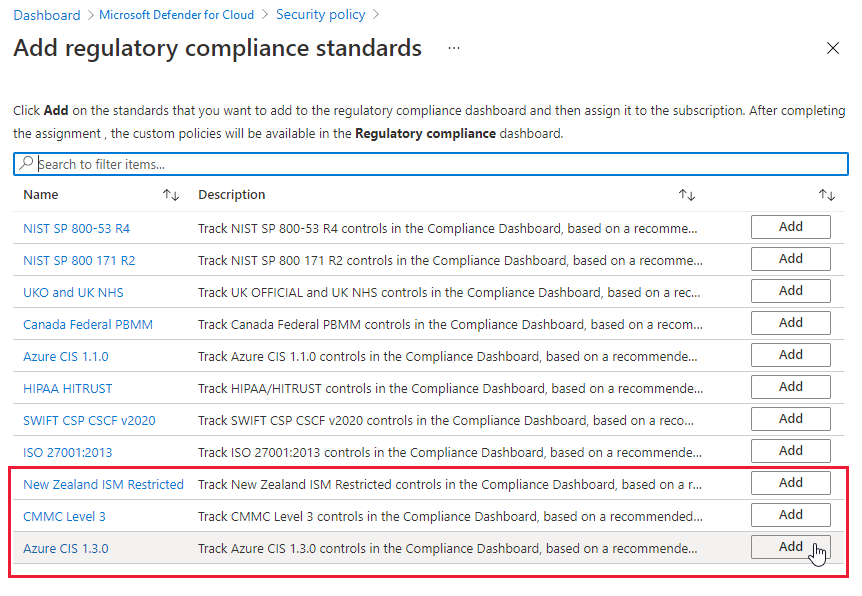Focus the Search to filter items field
The width and height of the screenshot is (862, 596).
click(x=431, y=164)
